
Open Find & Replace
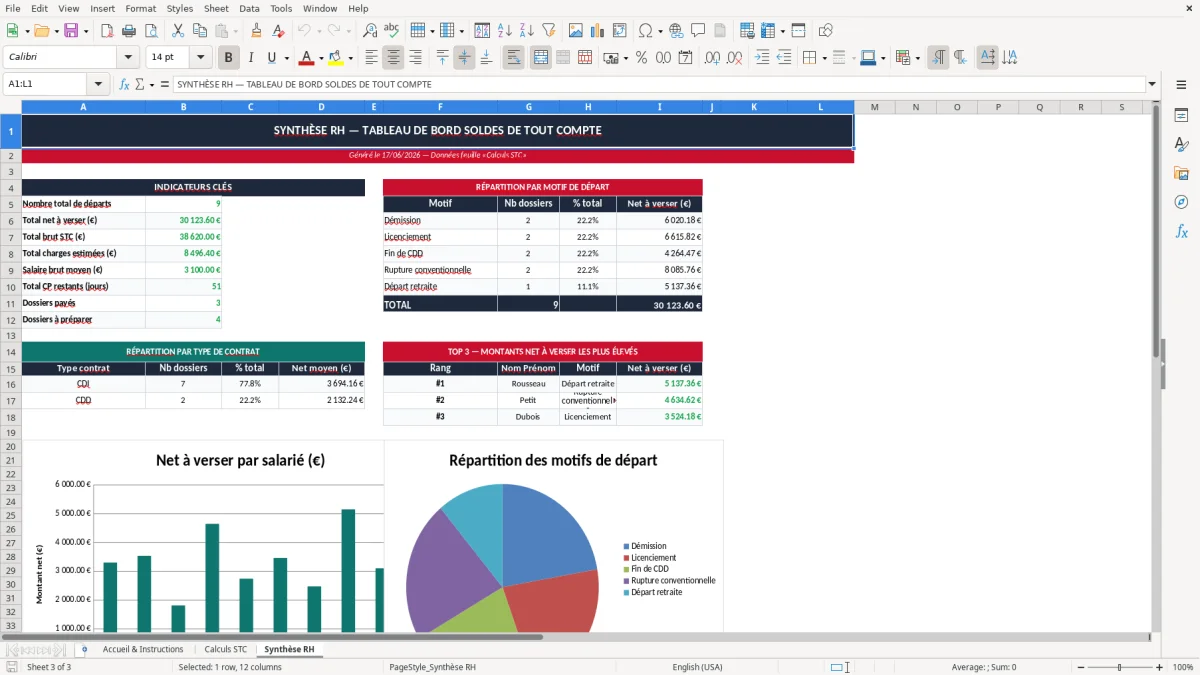[370, 31]
